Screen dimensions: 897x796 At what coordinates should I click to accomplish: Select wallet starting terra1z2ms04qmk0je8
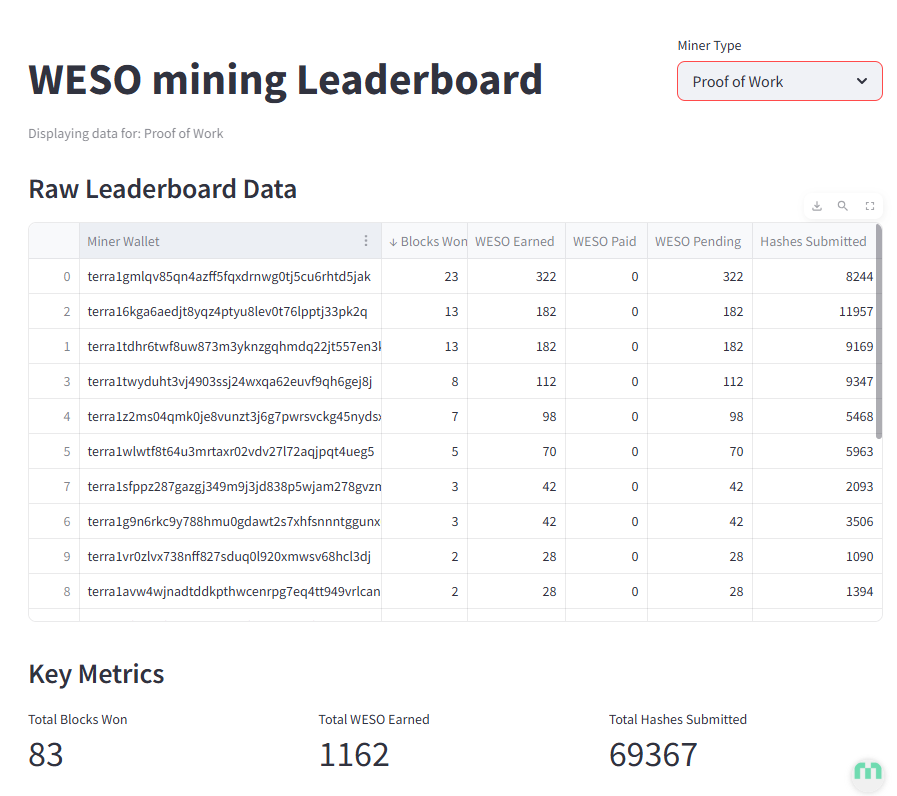tap(231, 416)
